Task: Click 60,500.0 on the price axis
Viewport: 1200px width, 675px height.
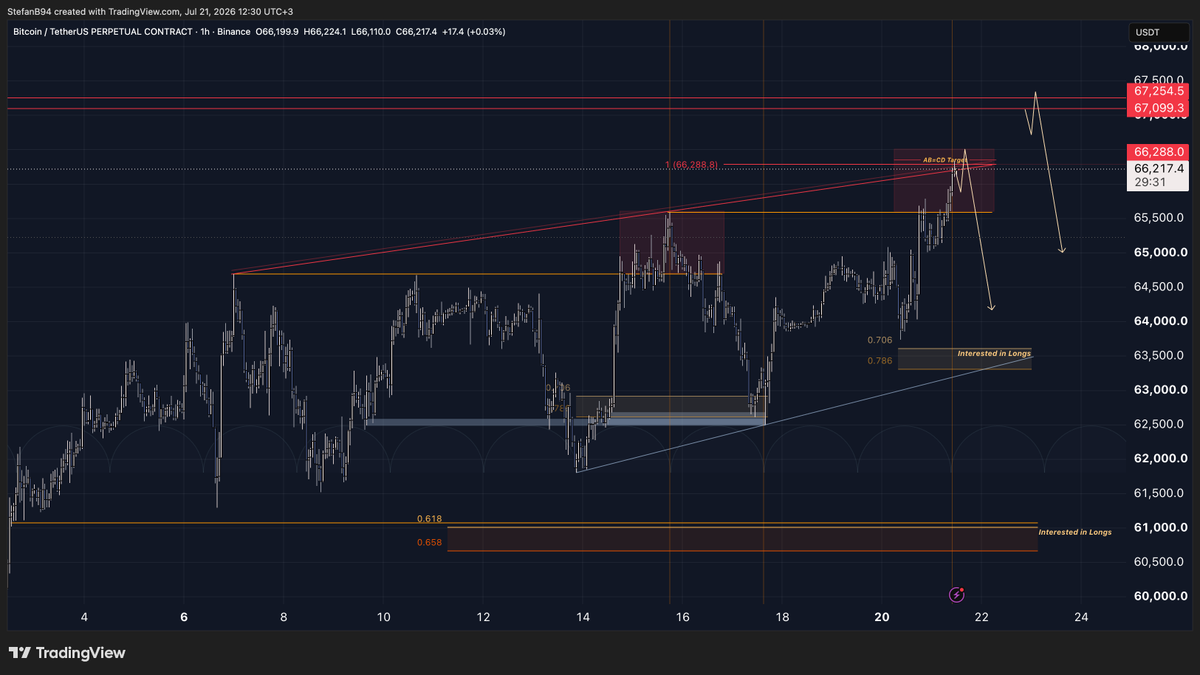Action: point(1161,561)
